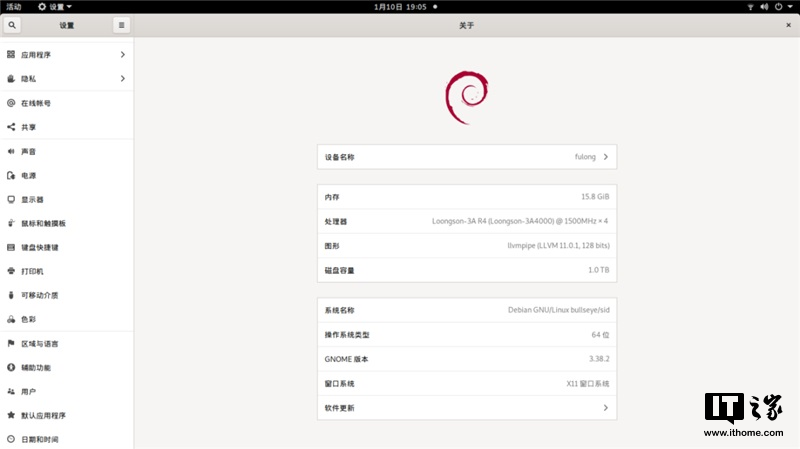Click the OS name Debian GNU/Linux bullseye/sid

559,310
